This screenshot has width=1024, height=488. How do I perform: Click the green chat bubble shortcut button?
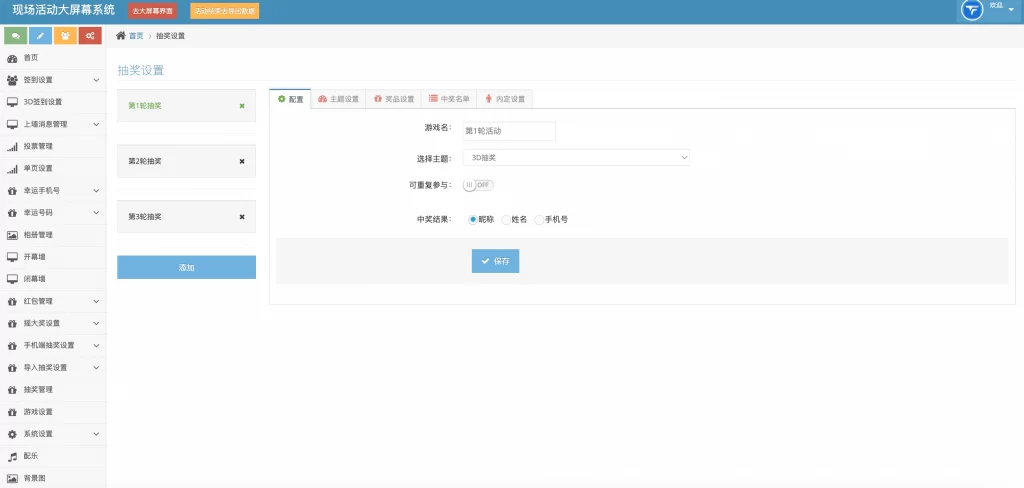coord(15,36)
